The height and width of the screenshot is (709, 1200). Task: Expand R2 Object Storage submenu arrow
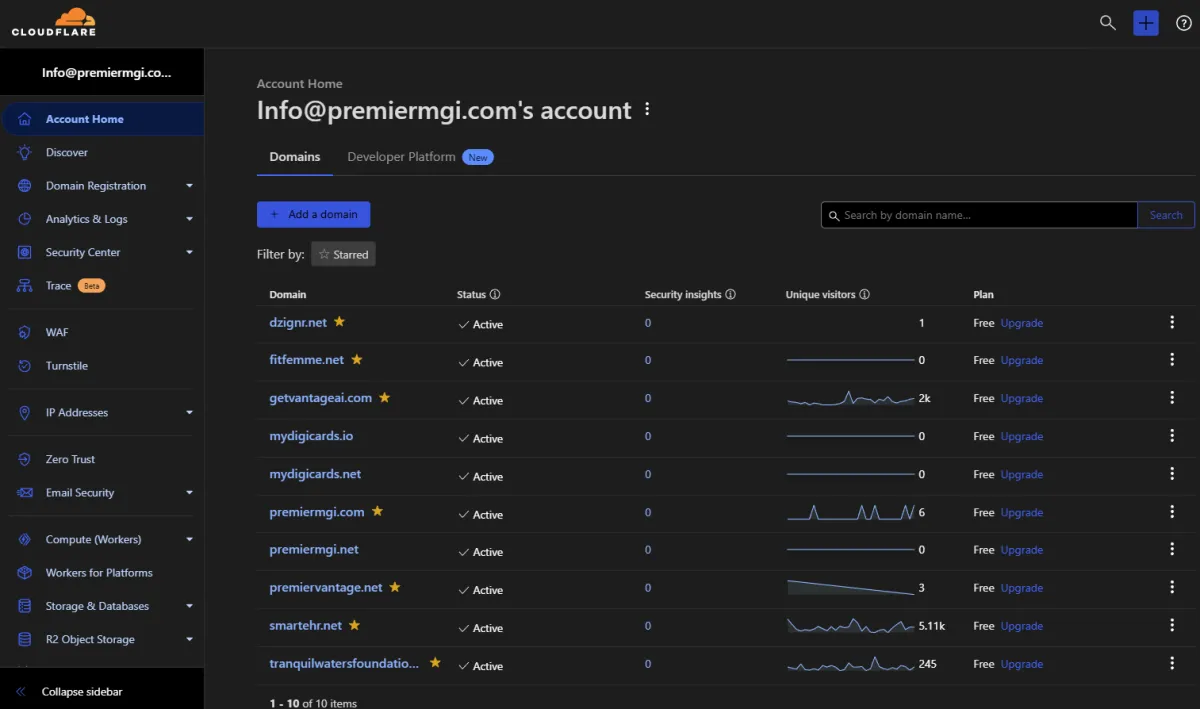click(189, 640)
